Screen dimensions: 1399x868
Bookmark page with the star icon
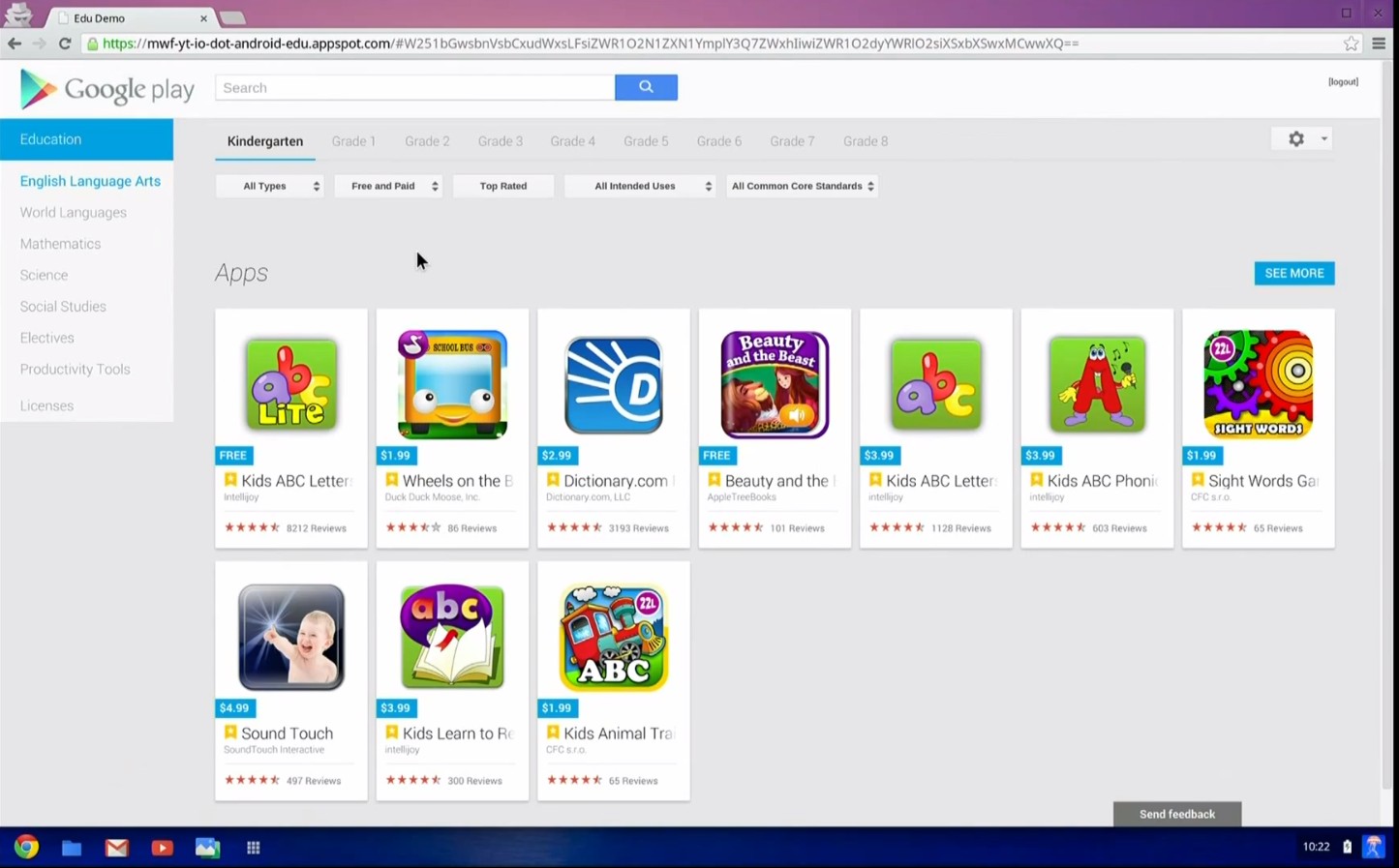tap(1351, 44)
